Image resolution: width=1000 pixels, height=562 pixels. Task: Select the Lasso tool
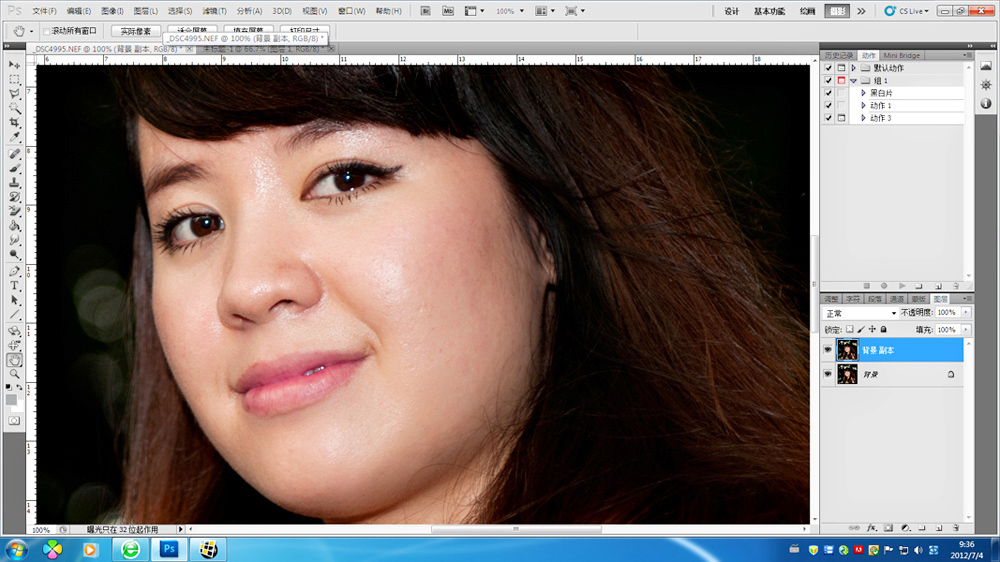15,93
